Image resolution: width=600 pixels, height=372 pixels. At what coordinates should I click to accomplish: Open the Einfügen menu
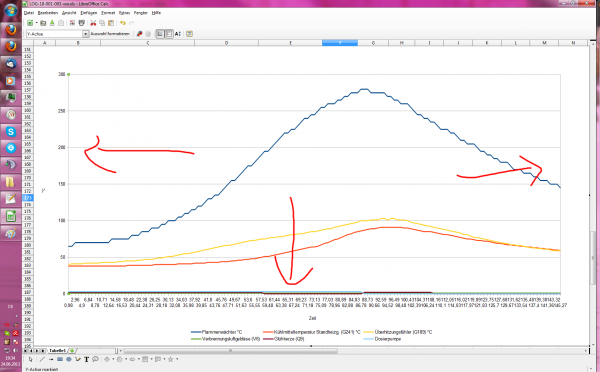pos(88,13)
